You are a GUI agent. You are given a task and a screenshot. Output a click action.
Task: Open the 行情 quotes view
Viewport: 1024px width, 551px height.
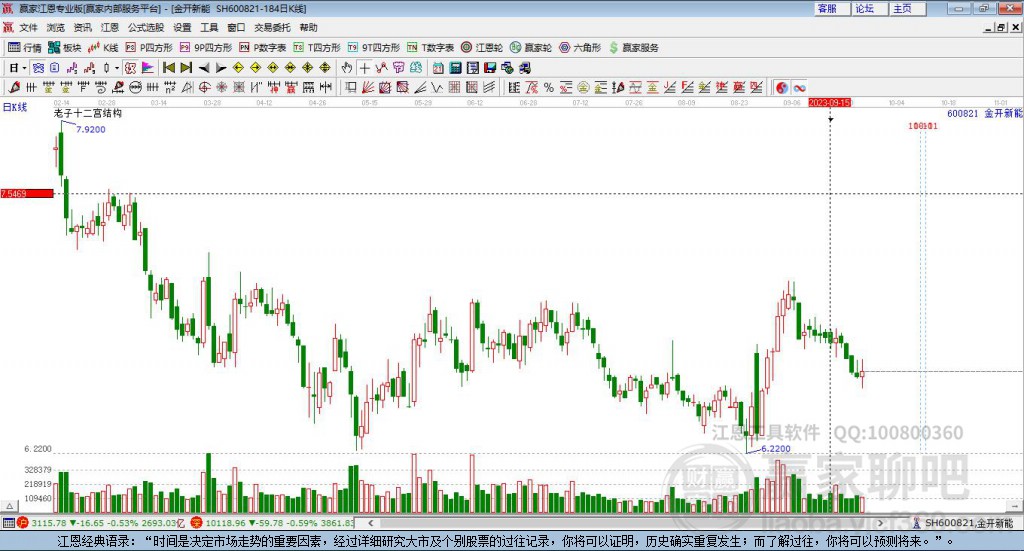pyautogui.click(x=25, y=48)
